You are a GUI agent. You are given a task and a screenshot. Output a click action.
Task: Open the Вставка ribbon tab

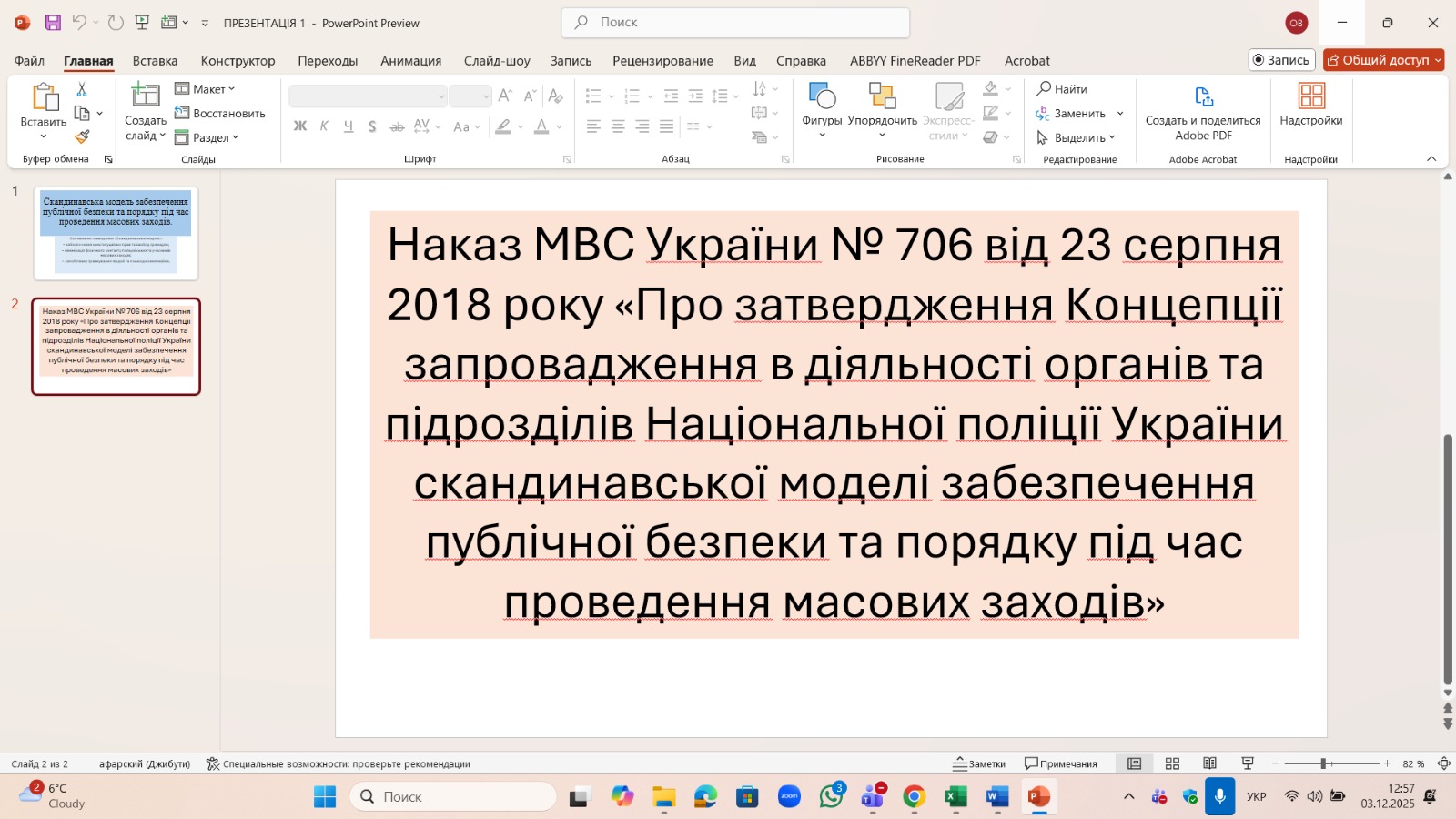click(155, 61)
